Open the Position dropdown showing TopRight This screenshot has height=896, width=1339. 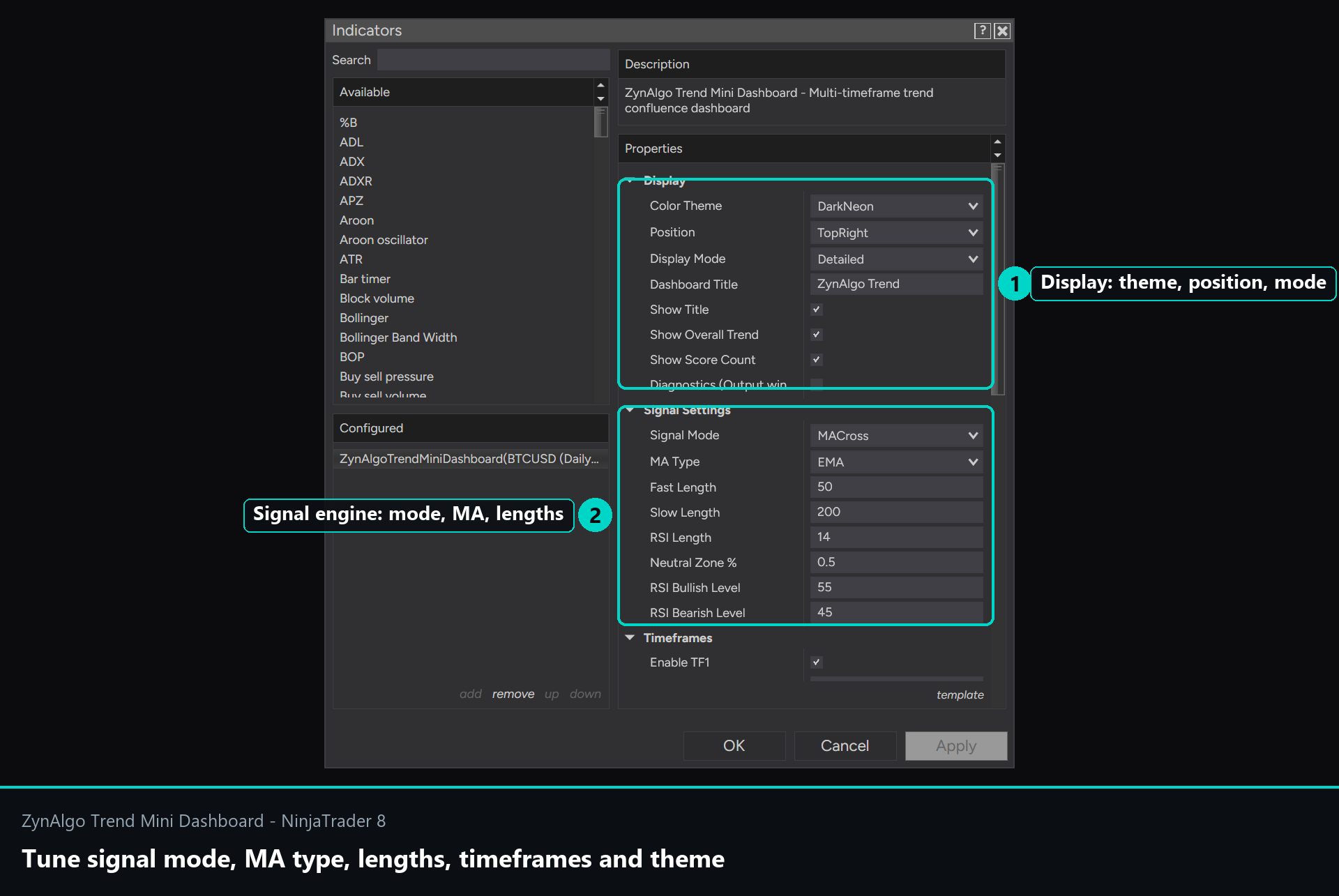click(x=896, y=233)
